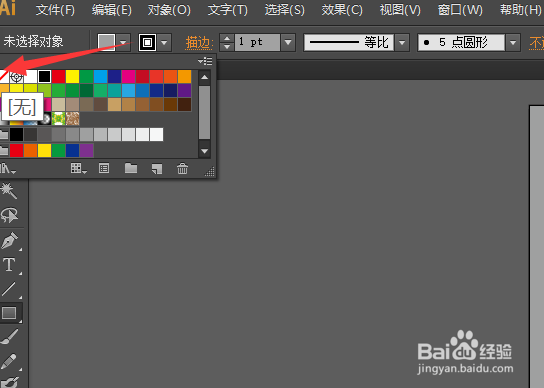Screen dimensions: 544x388
Task: Open the stroke weight dropdown
Action: click(288, 42)
